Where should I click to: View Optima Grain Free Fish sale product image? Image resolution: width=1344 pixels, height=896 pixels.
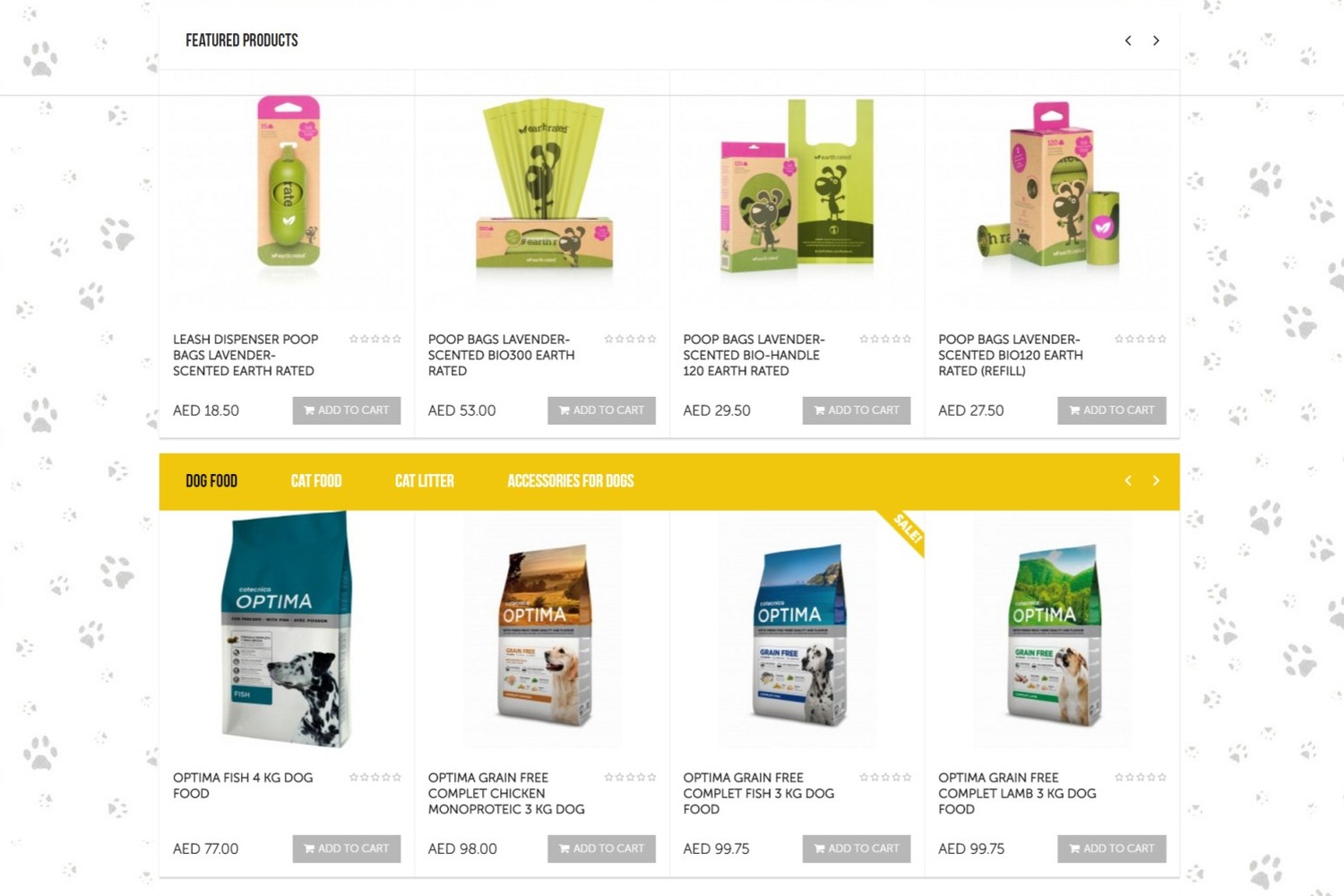pos(797,632)
